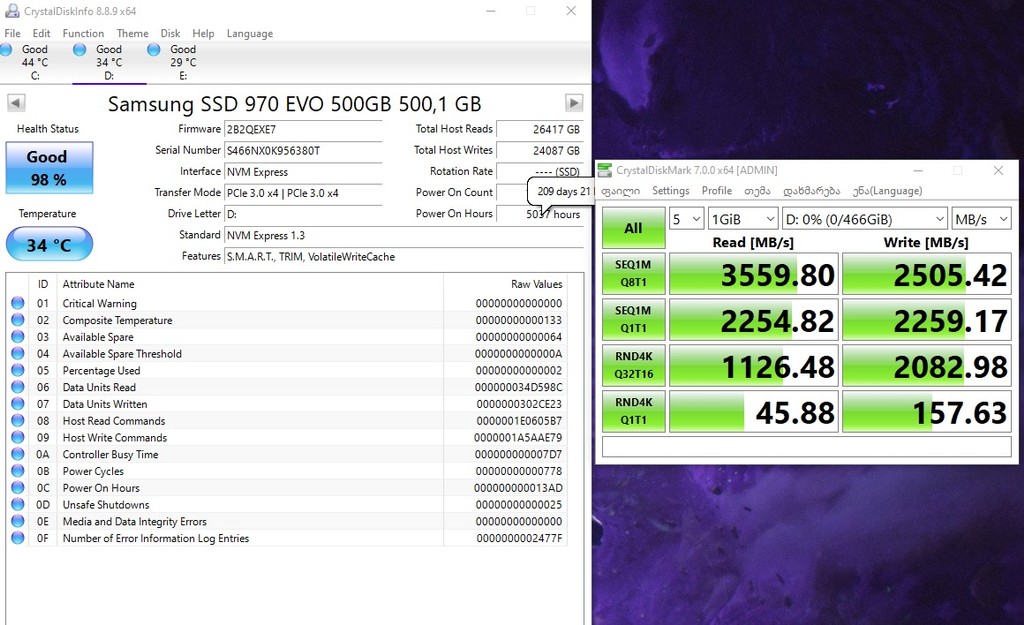Screen dimensions: 1024x625
Task: Open the Profile menu in CrystalDiskMark
Action: point(716,191)
